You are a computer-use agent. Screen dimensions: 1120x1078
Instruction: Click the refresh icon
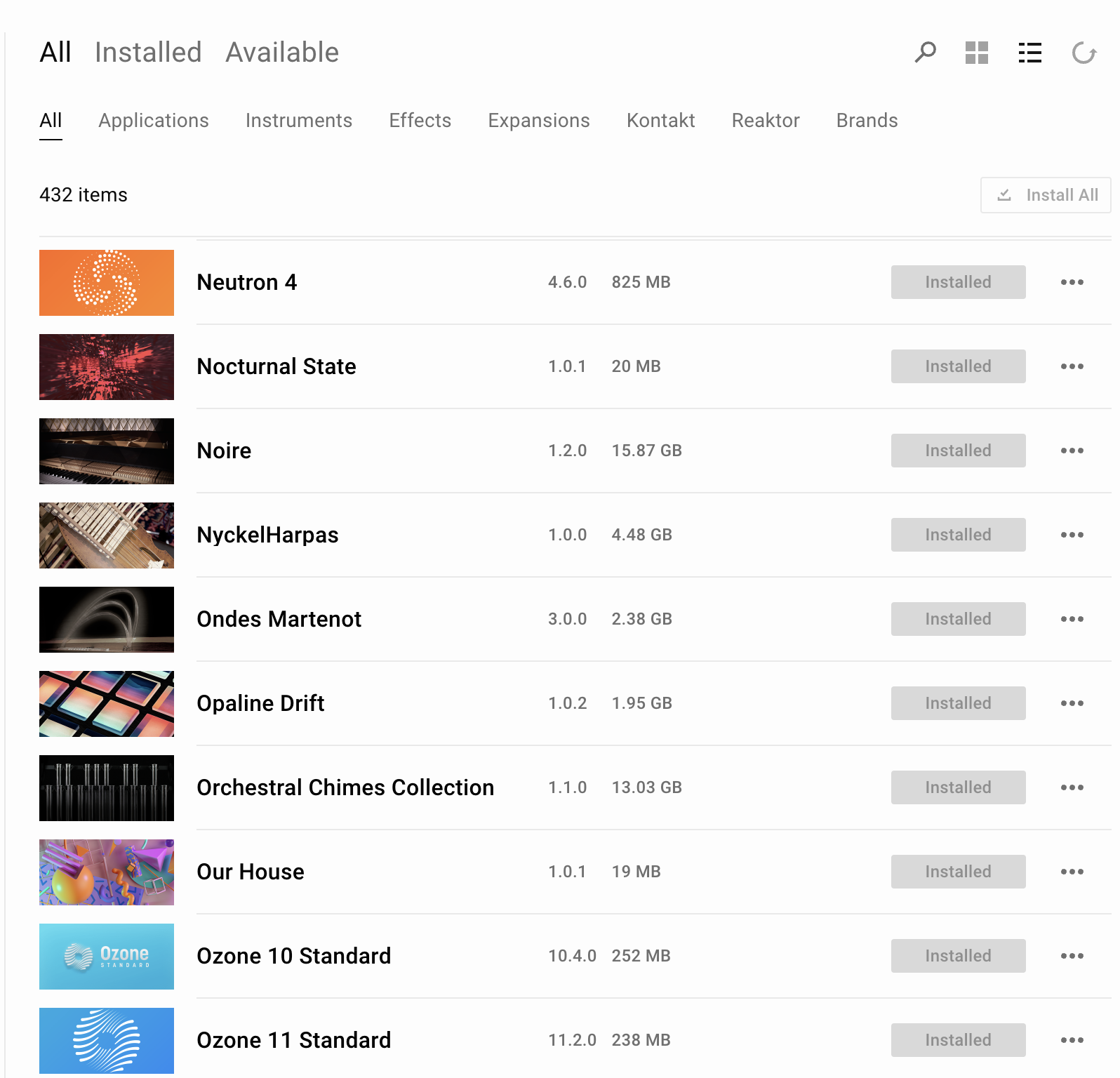tap(1084, 53)
